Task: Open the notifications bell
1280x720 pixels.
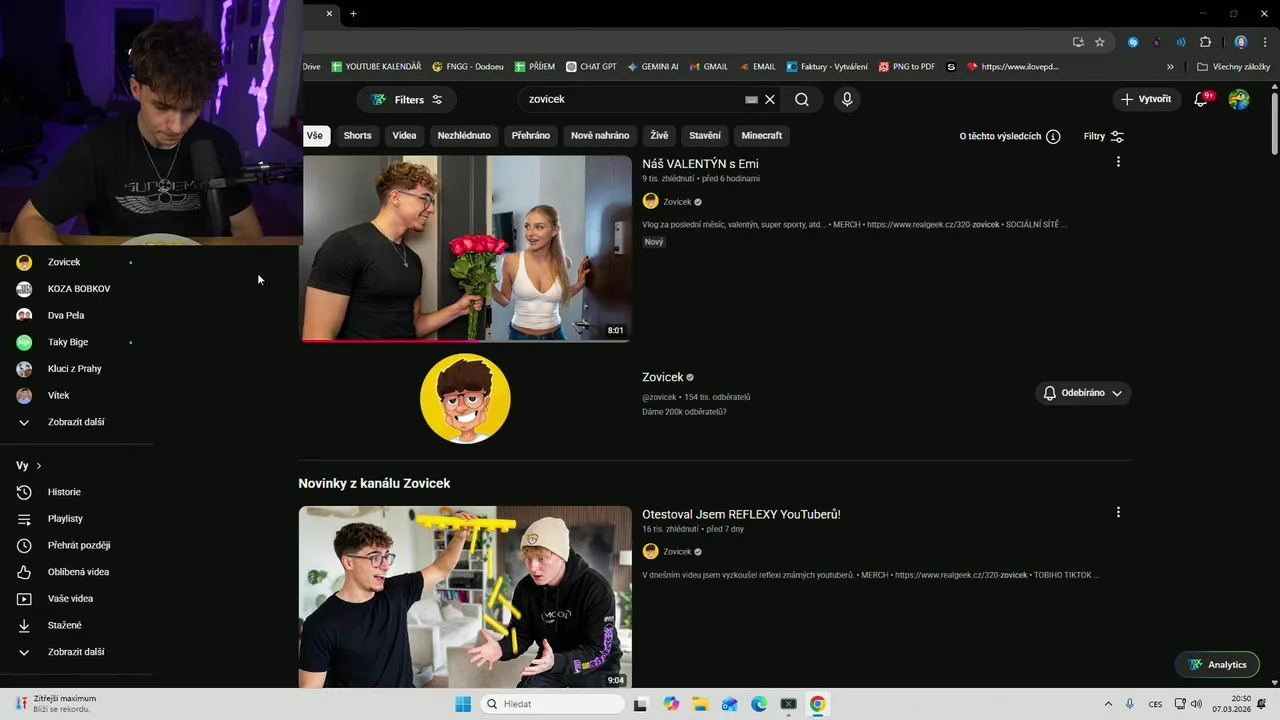Action: click(1202, 100)
